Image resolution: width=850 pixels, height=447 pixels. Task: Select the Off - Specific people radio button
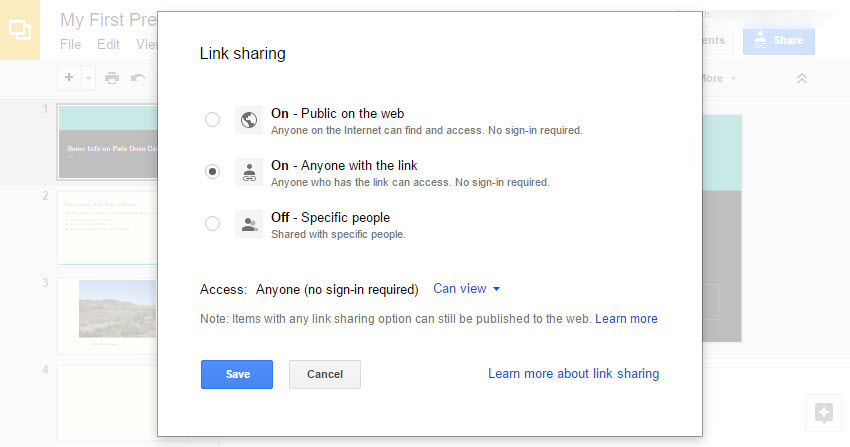tap(212, 223)
